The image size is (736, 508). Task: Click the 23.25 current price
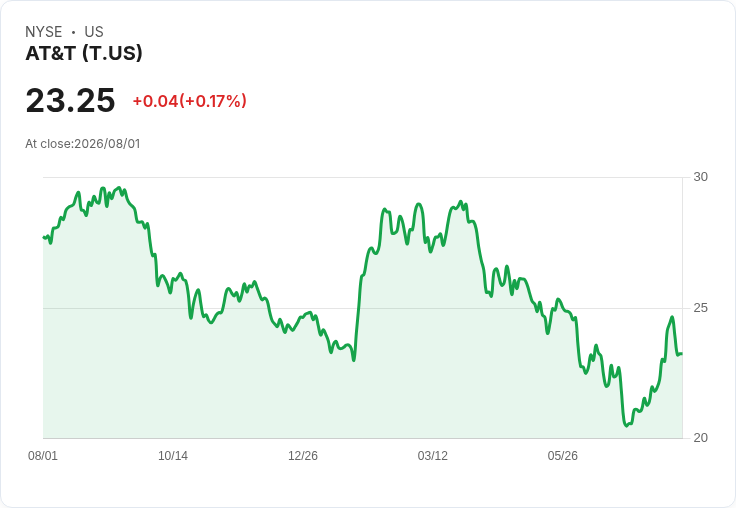70,100
